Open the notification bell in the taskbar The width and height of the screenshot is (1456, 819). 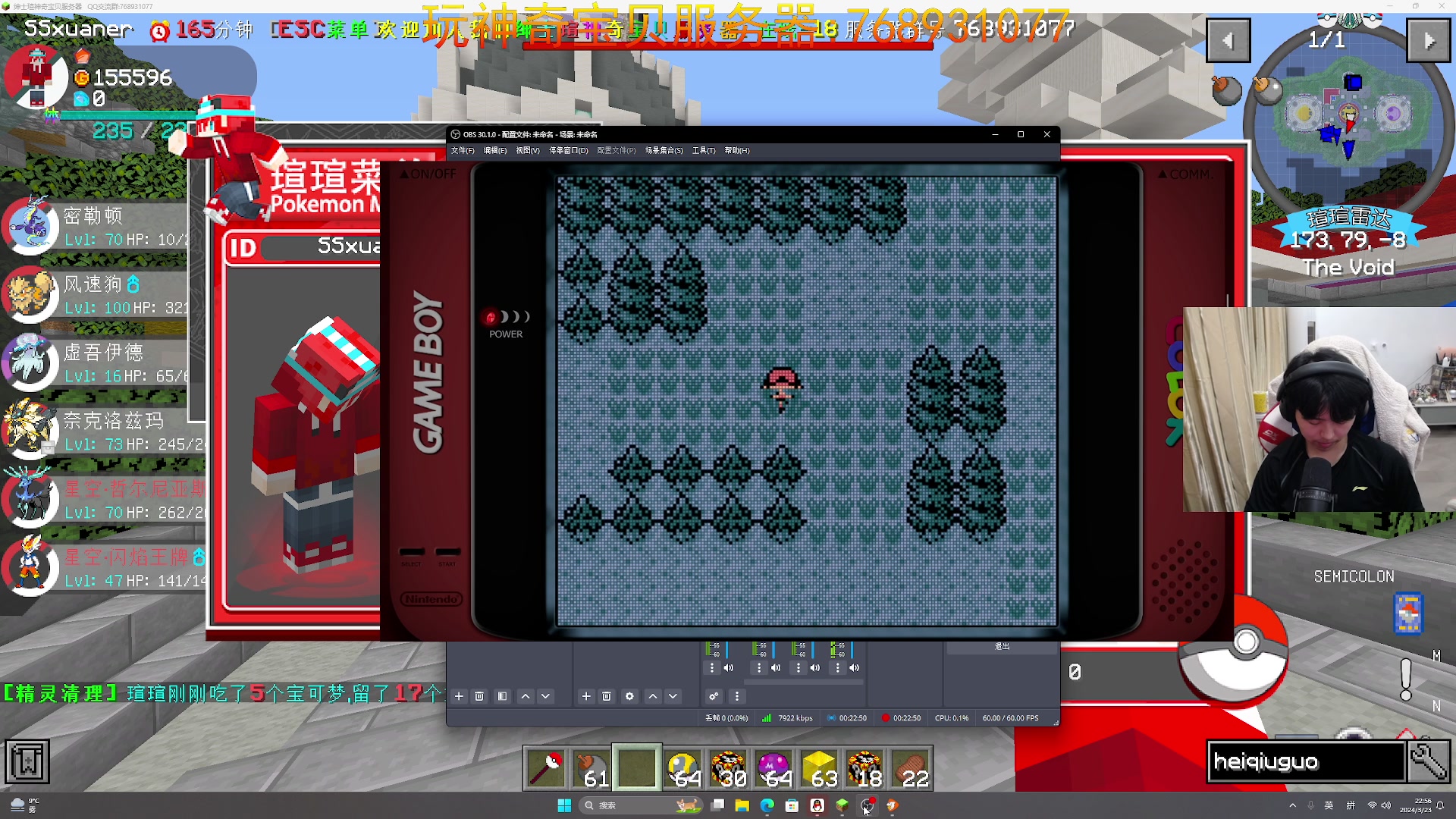coord(1440,805)
